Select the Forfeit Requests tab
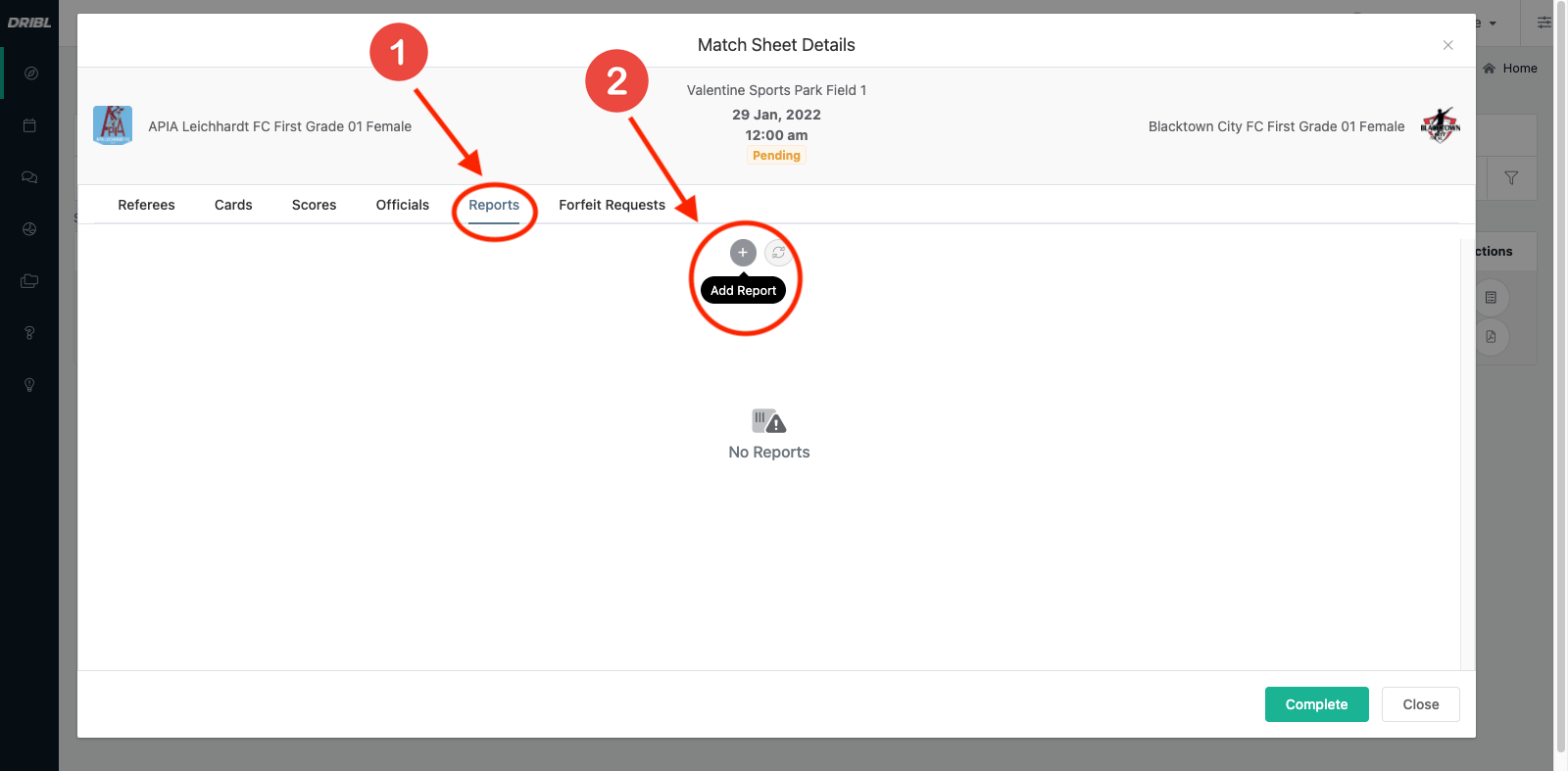Screen dimensions: 1568x771 point(612,205)
